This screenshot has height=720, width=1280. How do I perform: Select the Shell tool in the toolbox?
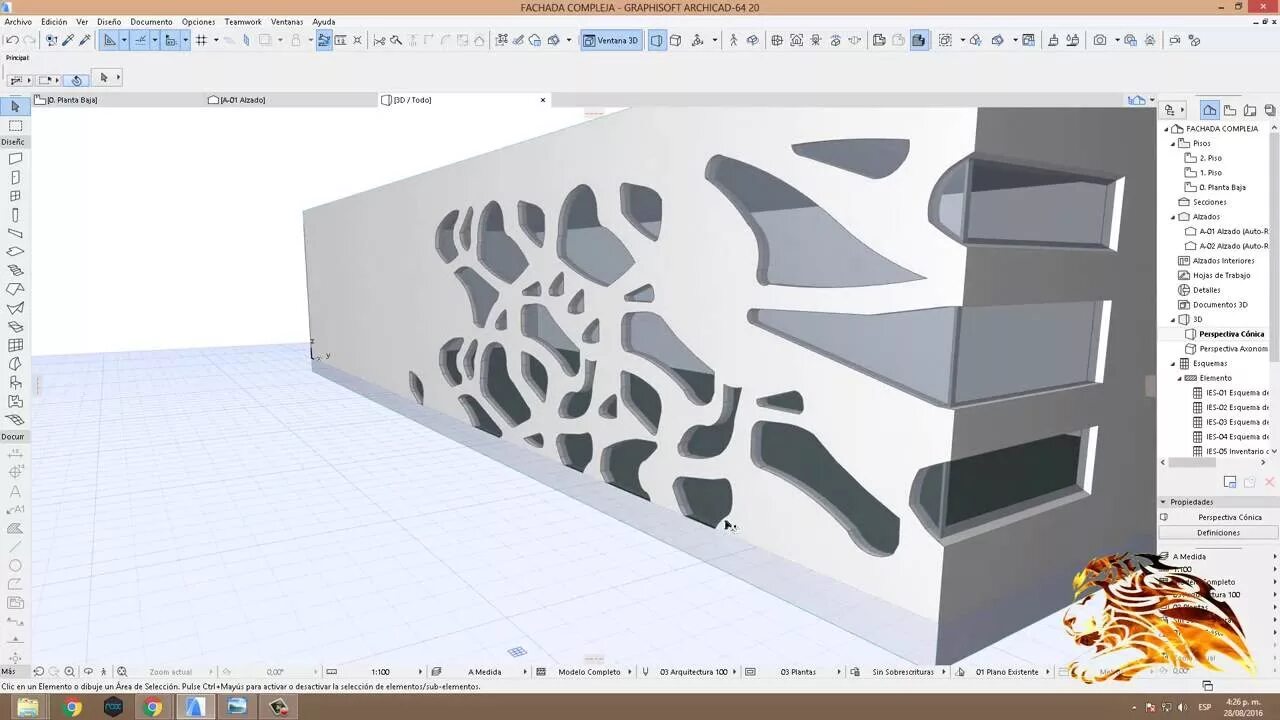click(15, 308)
